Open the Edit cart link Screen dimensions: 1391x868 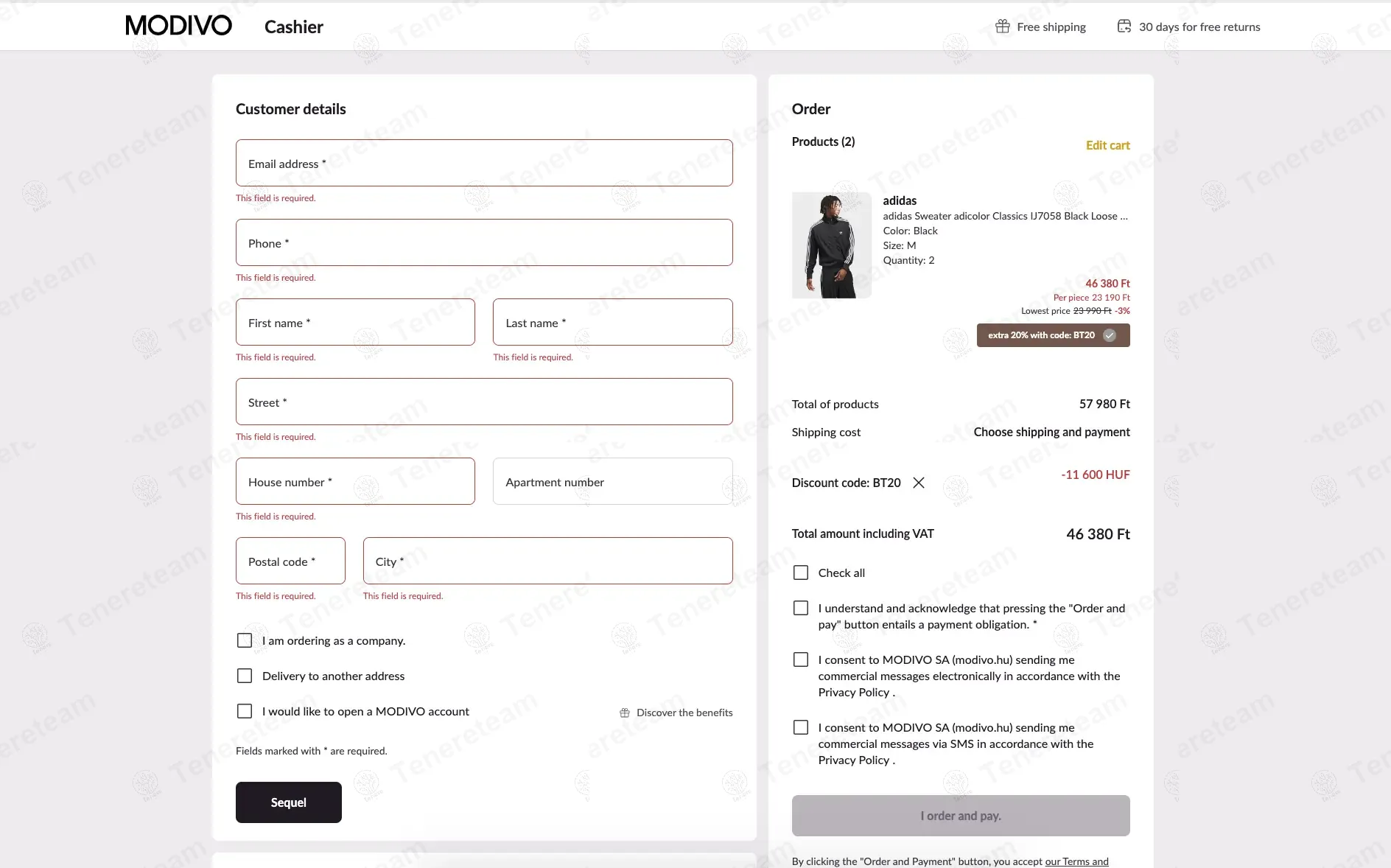(x=1107, y=145)
